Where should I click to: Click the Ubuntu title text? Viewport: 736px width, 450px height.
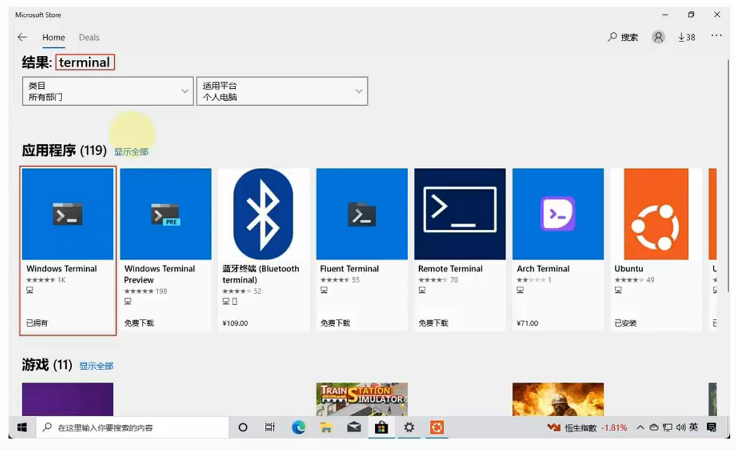(629, 268)
